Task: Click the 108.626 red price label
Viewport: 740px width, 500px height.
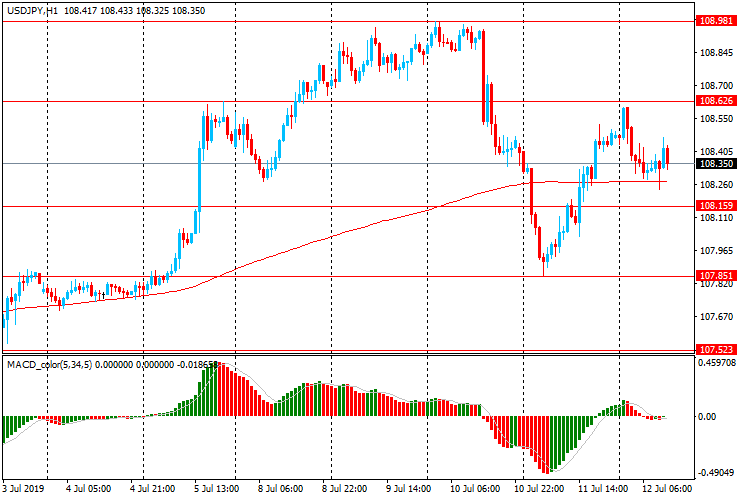Action: (716, 101)
